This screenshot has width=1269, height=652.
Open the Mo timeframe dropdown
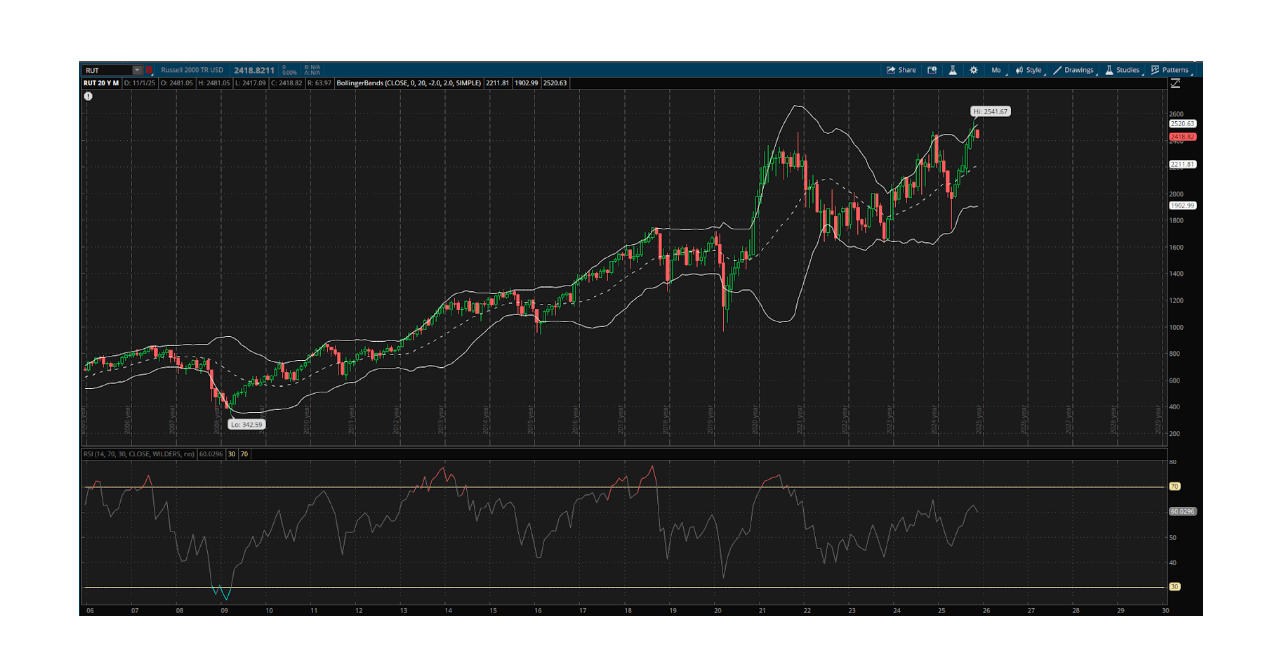coord(996,70)
